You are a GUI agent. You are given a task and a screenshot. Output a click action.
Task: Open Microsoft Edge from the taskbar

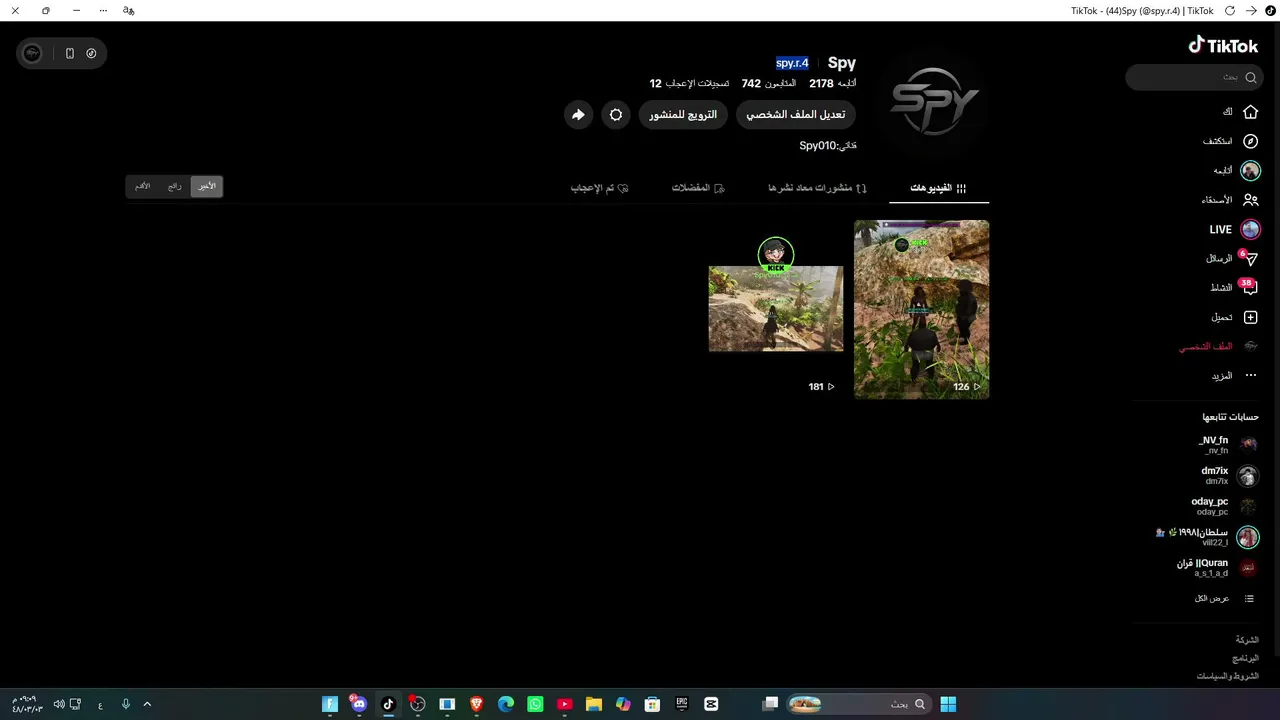[506, 704]
